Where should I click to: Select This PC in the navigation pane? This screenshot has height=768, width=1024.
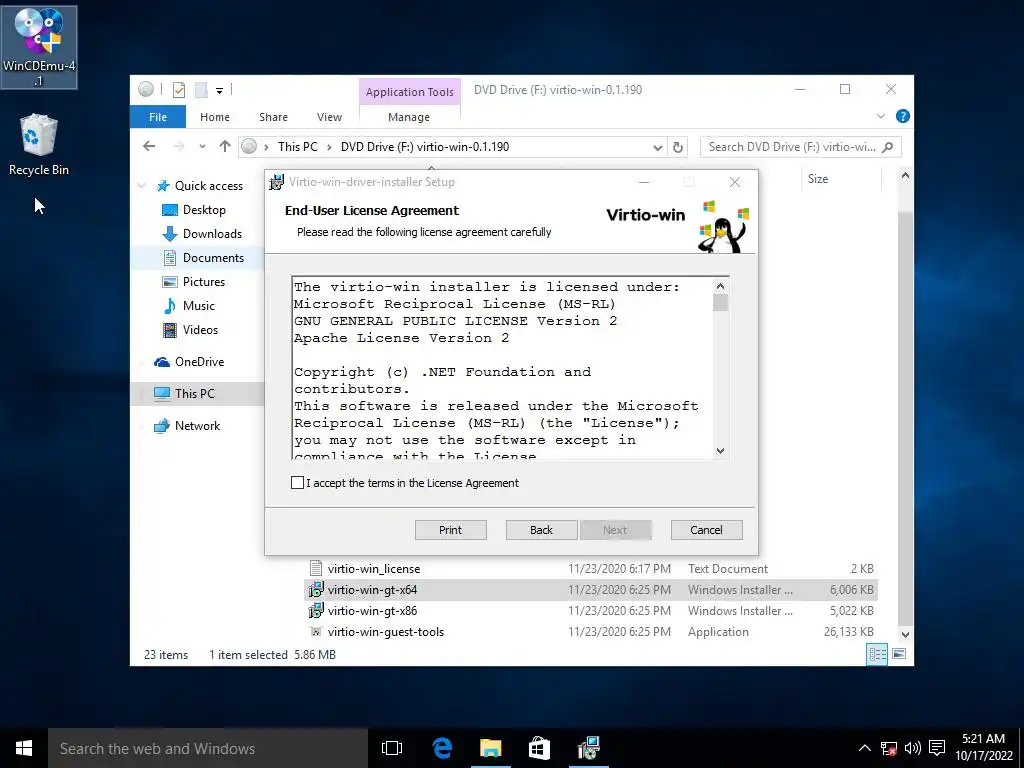(x=184, y=394)
